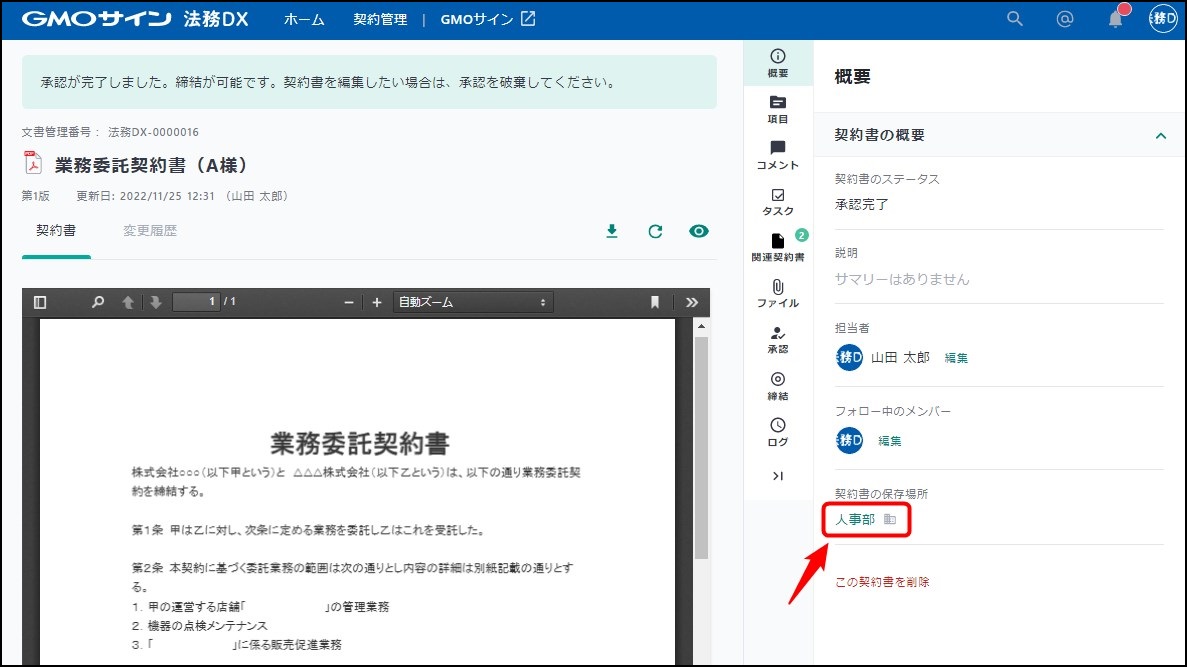
Task: Open the コメント comments panel
Action: [x=777, y=155]
